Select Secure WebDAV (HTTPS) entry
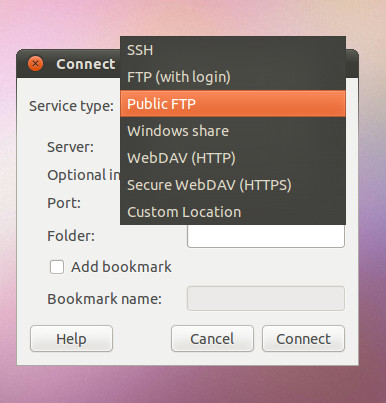The image size is (386, 403). tap(233, 185)
